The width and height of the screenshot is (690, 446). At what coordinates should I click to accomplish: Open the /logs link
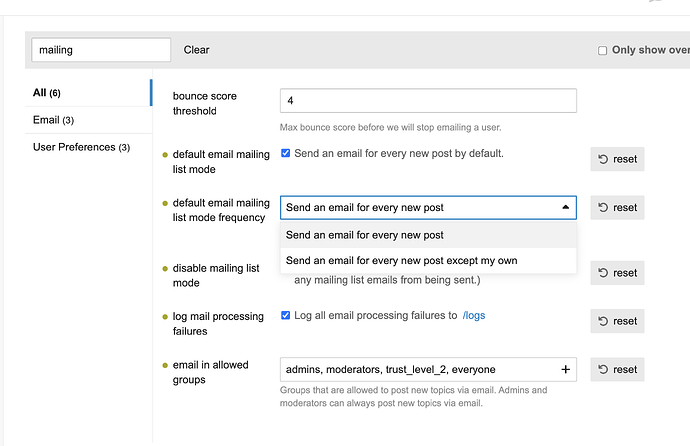coord(473,315)
